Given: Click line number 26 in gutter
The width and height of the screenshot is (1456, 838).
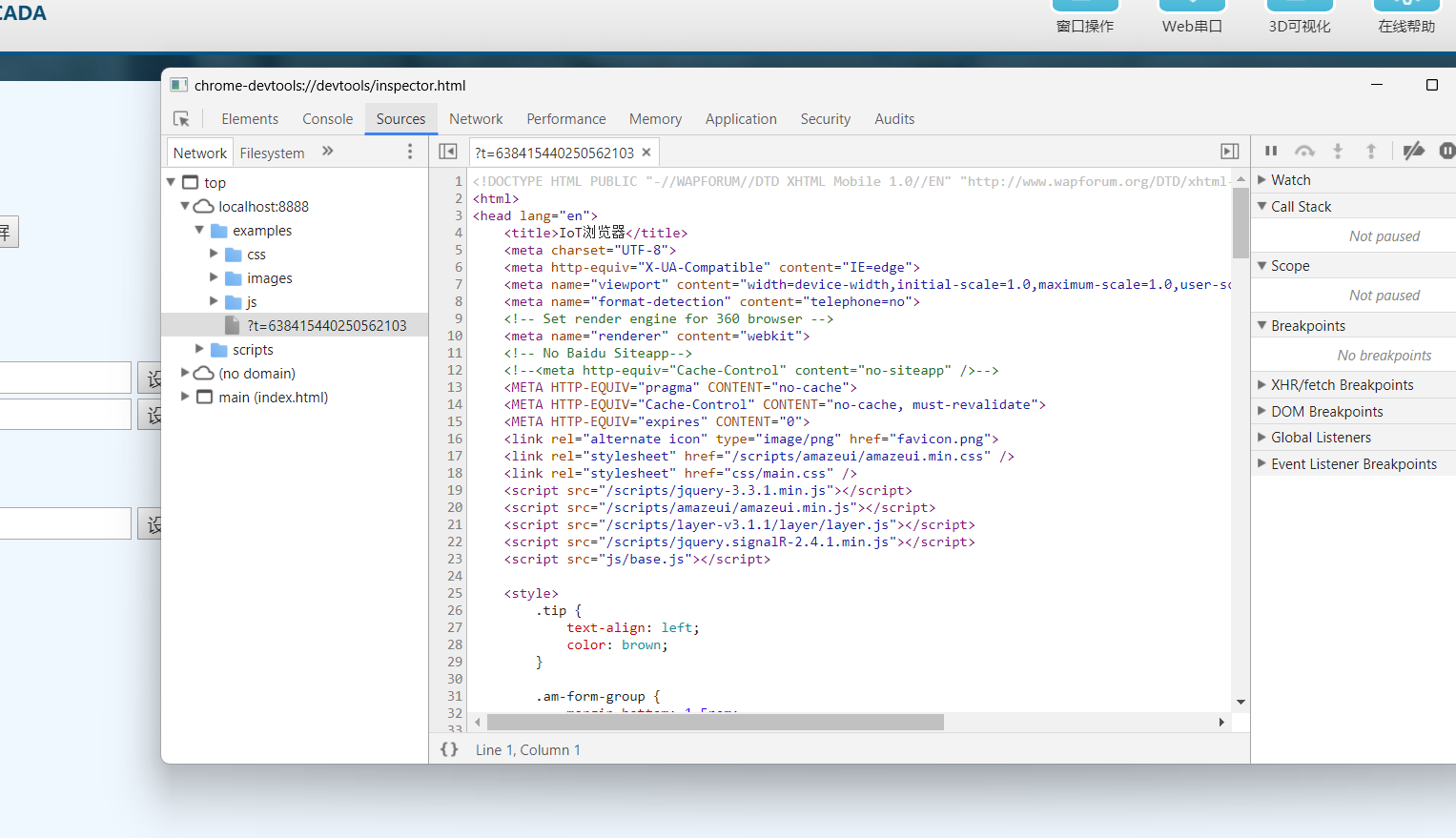Looking at the screenshot, I should pos(455,610).
